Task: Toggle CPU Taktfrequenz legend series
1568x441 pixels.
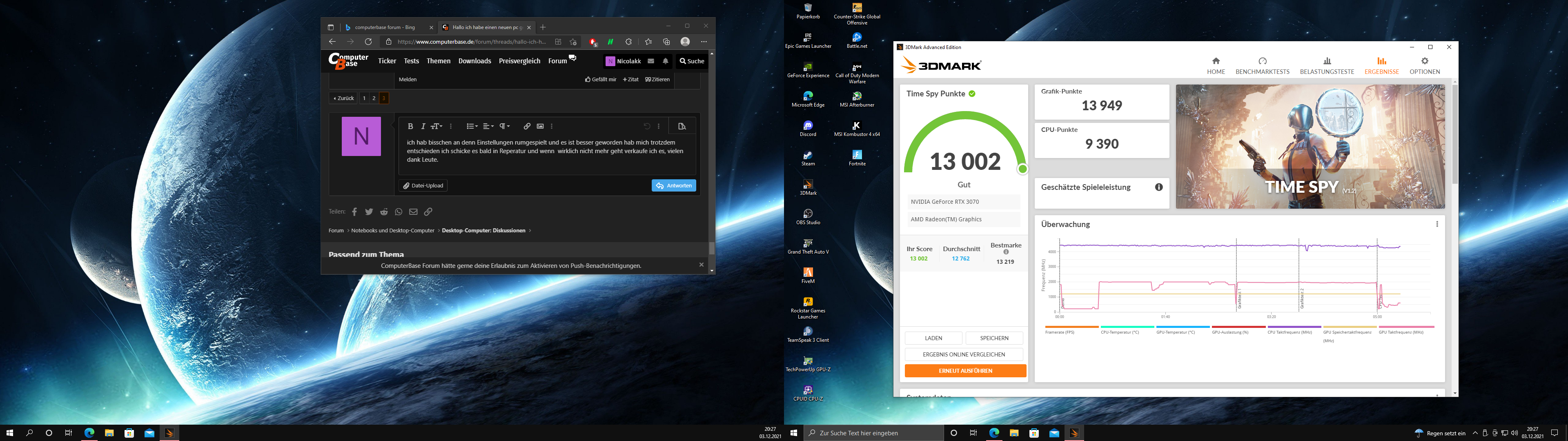Action: point(1289,332)
